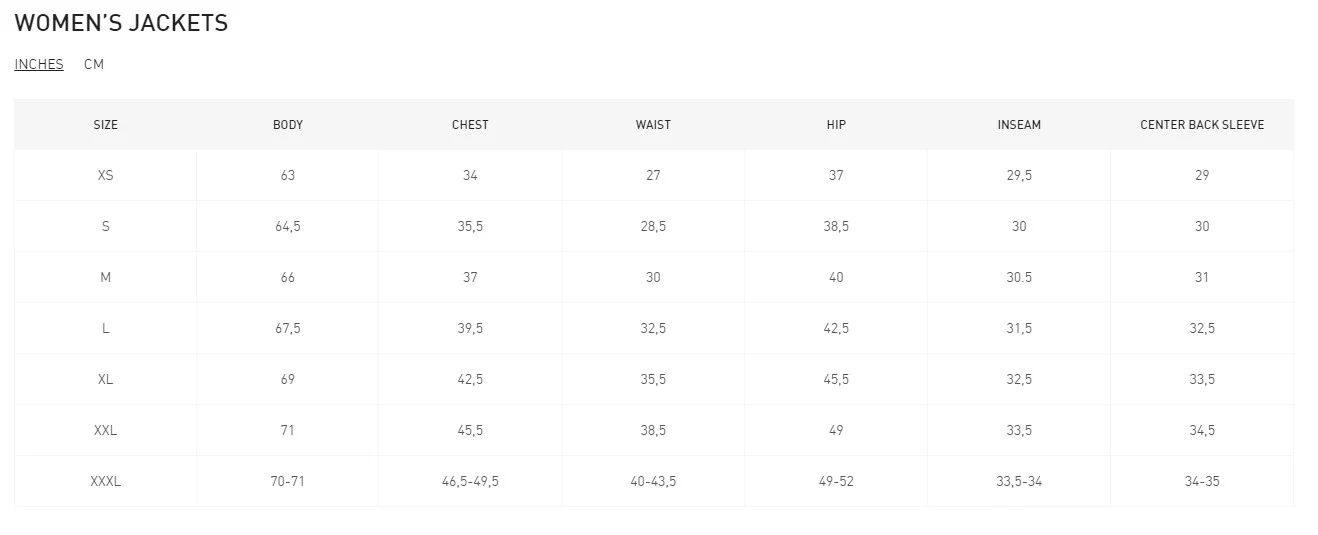Click the S size row label
The width and height of the screenshot is (1318, 535).
click(x=105, y=226)
